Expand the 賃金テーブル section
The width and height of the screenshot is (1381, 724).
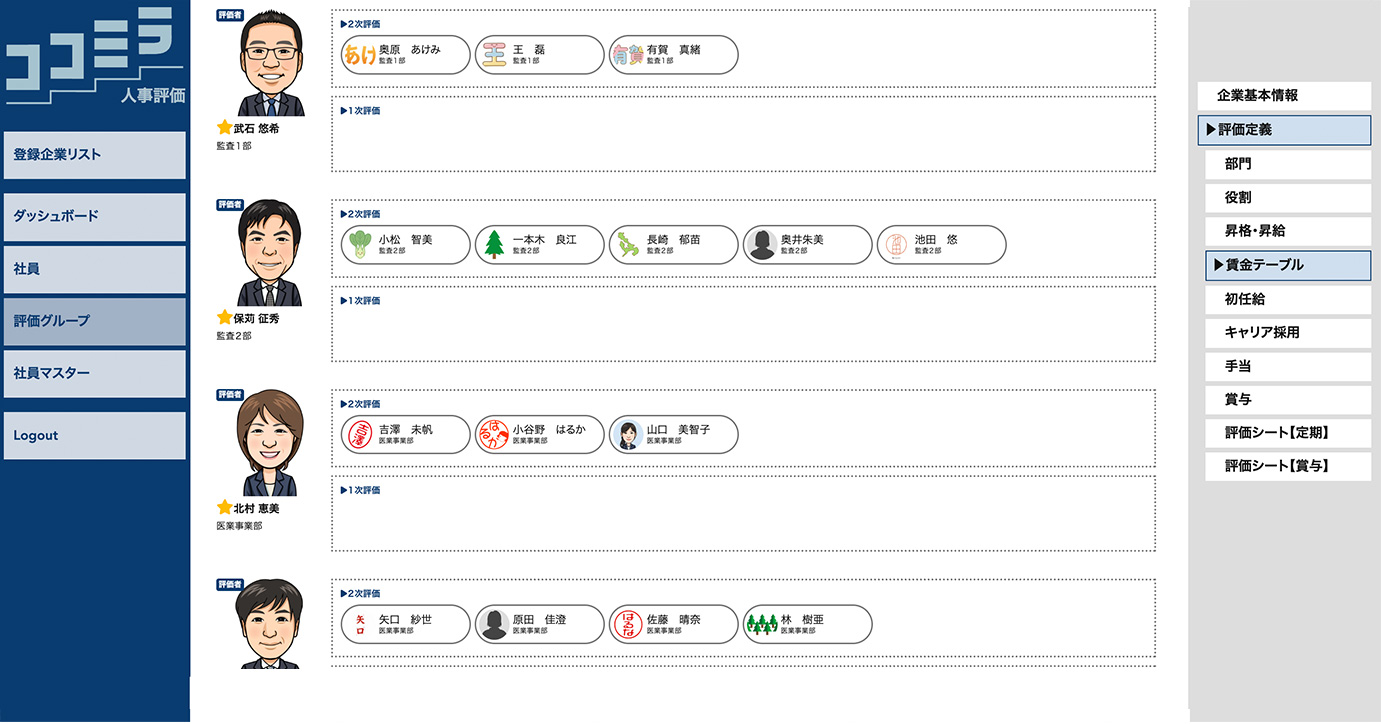tap(1288, 265)
